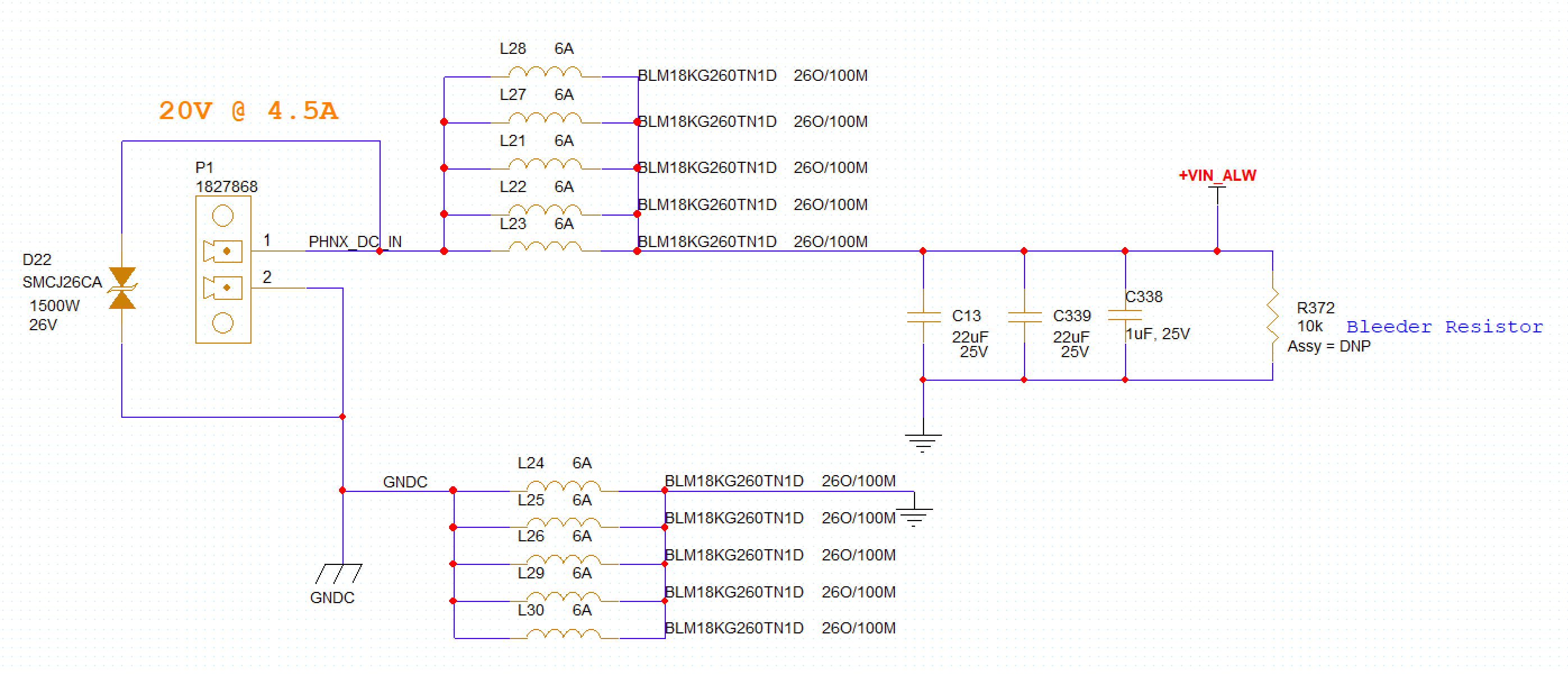
Task: Click the L26 inductor symbol
Action: 564,560
